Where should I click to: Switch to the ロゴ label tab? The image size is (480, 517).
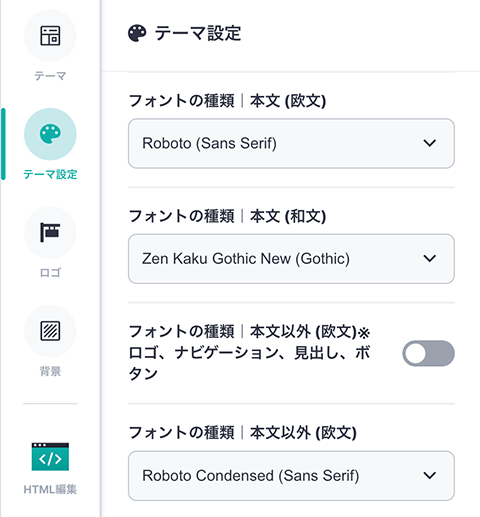pyautogui.click(x=50, y=273)
